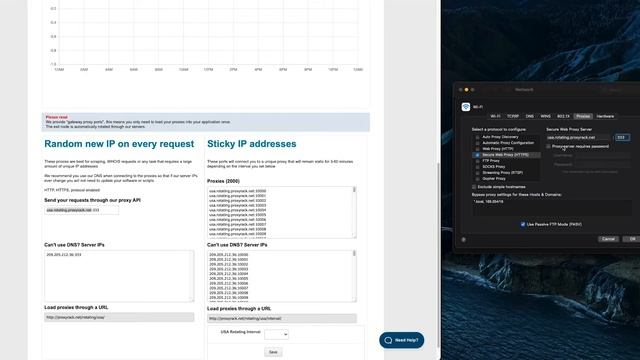Click Secure Web Proxy Server address field
This screenshot has height=360, width=640.
pos(578,138)
